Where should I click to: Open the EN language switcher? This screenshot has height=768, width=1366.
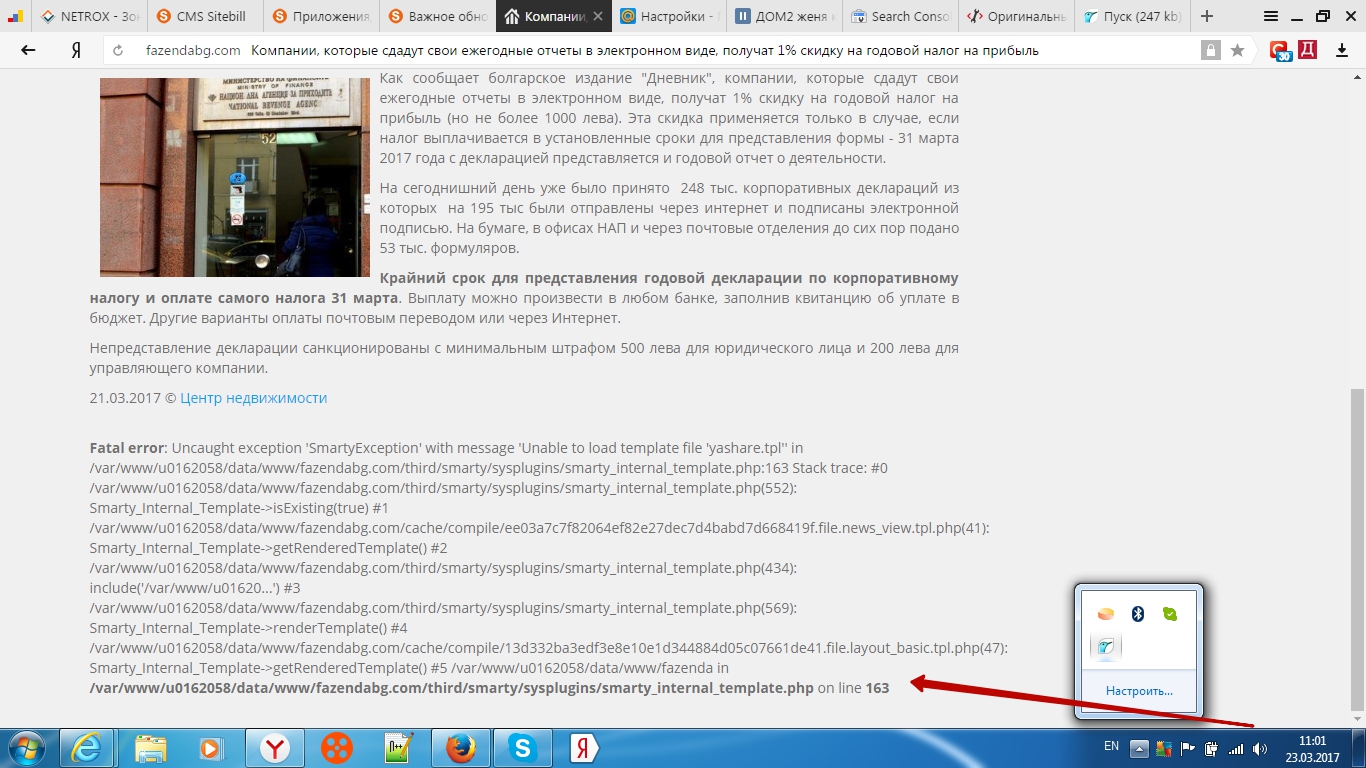1111,746
